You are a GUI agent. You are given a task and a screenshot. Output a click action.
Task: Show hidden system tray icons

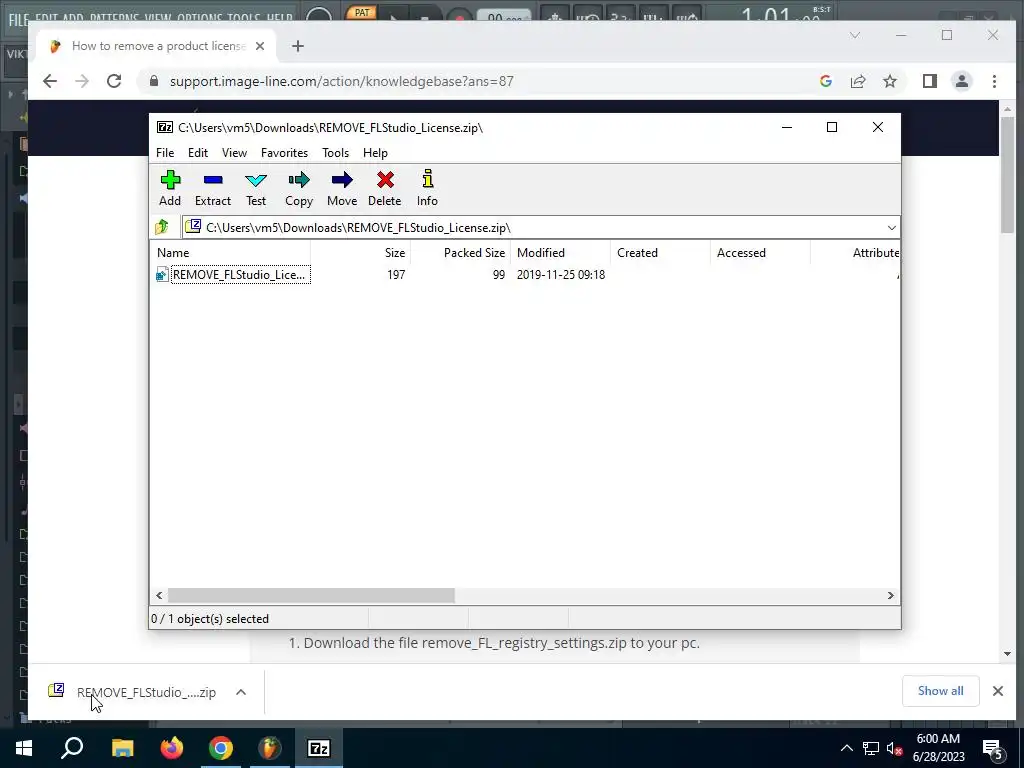(846, 748)
